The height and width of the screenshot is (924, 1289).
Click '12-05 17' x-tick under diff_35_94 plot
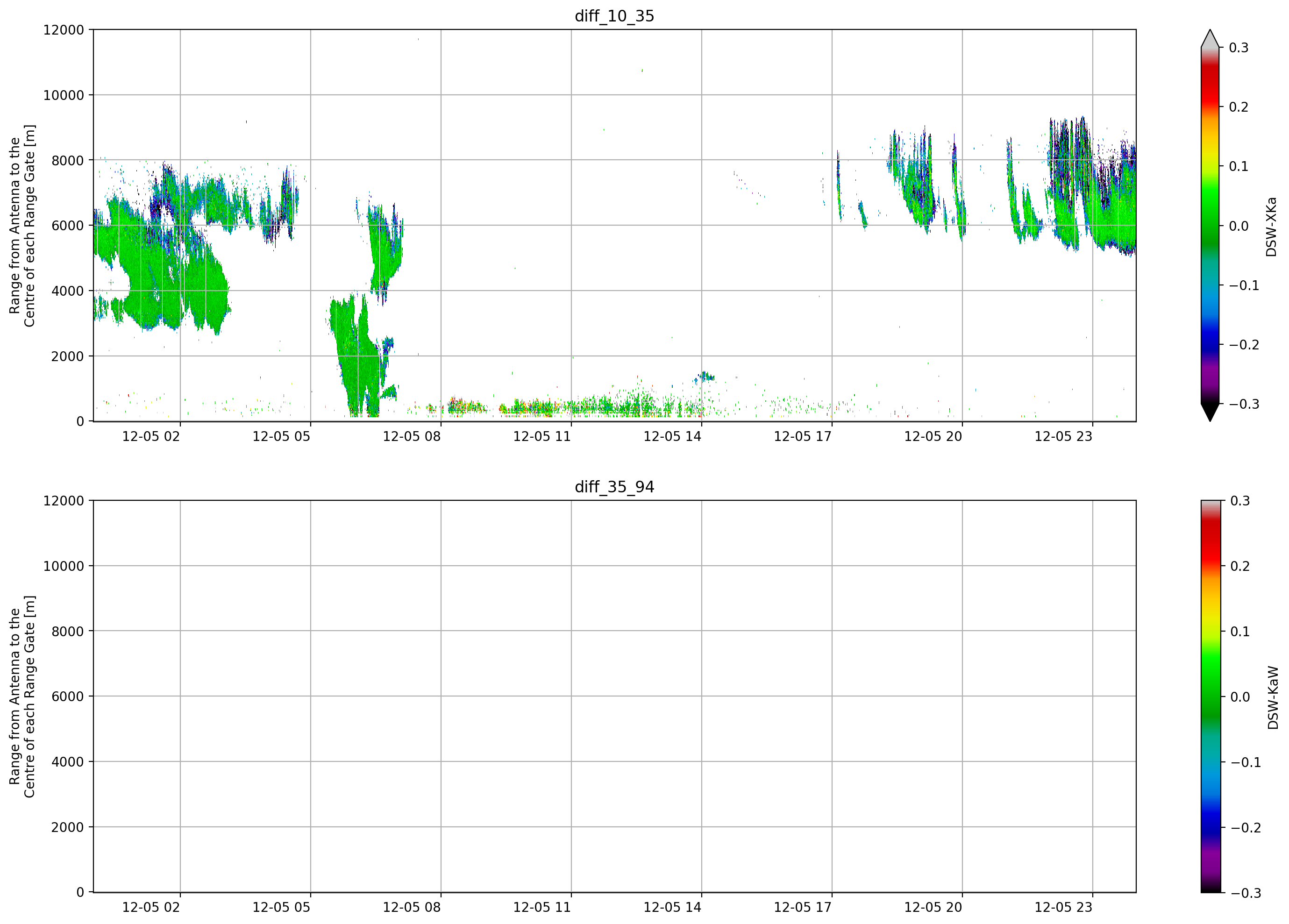pyautogui.click(x=803, y=908)
